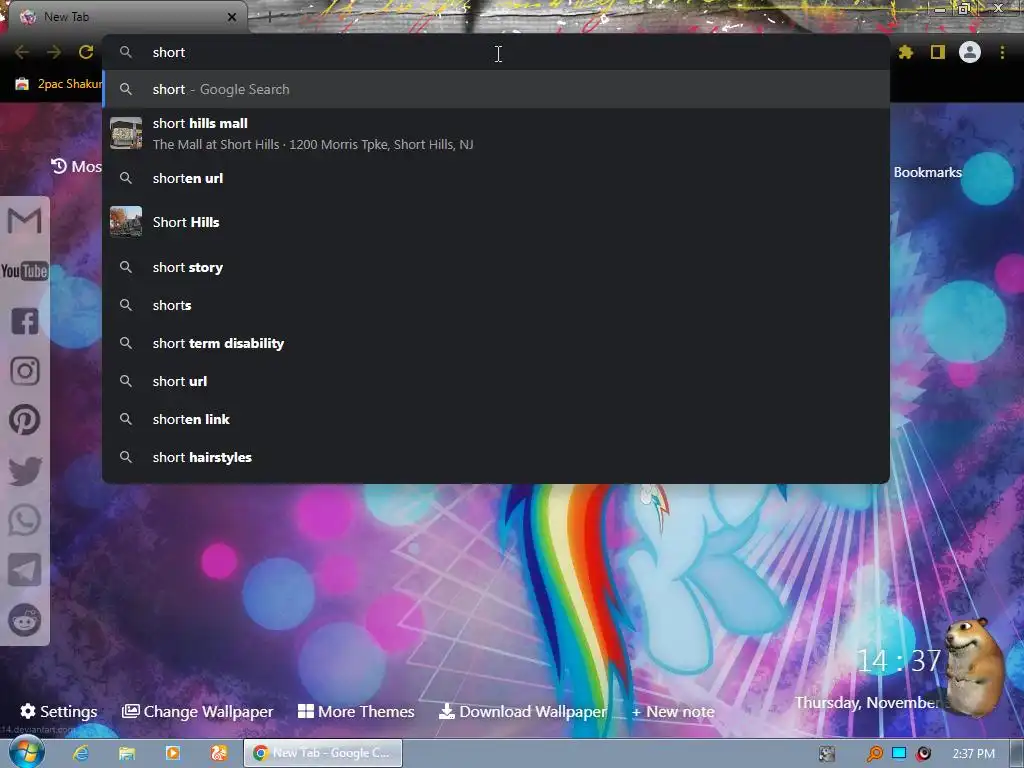Open File Explorer from taskbar
This screenshot has width=1024, height=768.
[127, 753]
